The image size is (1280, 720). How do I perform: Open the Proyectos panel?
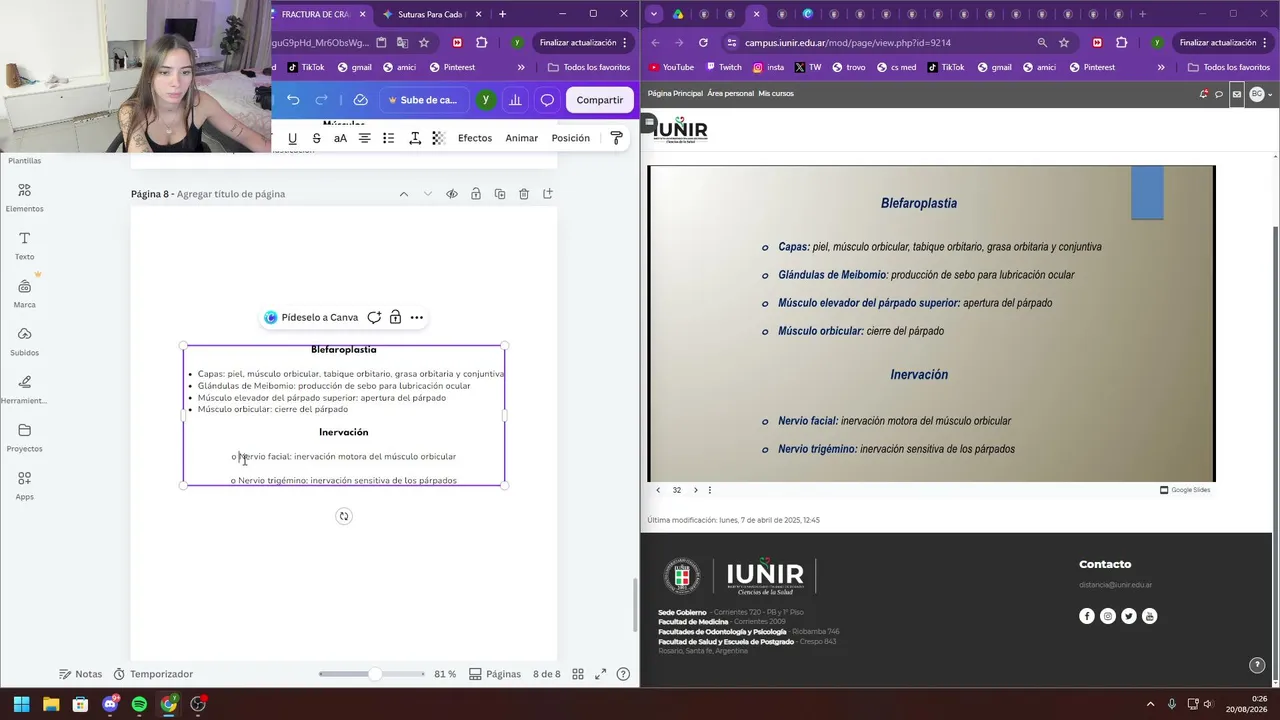24,438
